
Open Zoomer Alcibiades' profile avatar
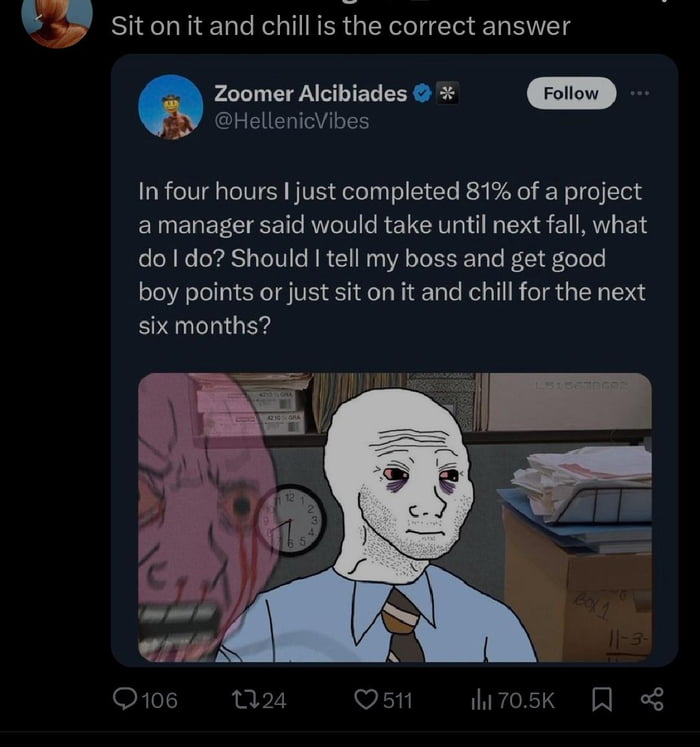[x=171, y=107]
